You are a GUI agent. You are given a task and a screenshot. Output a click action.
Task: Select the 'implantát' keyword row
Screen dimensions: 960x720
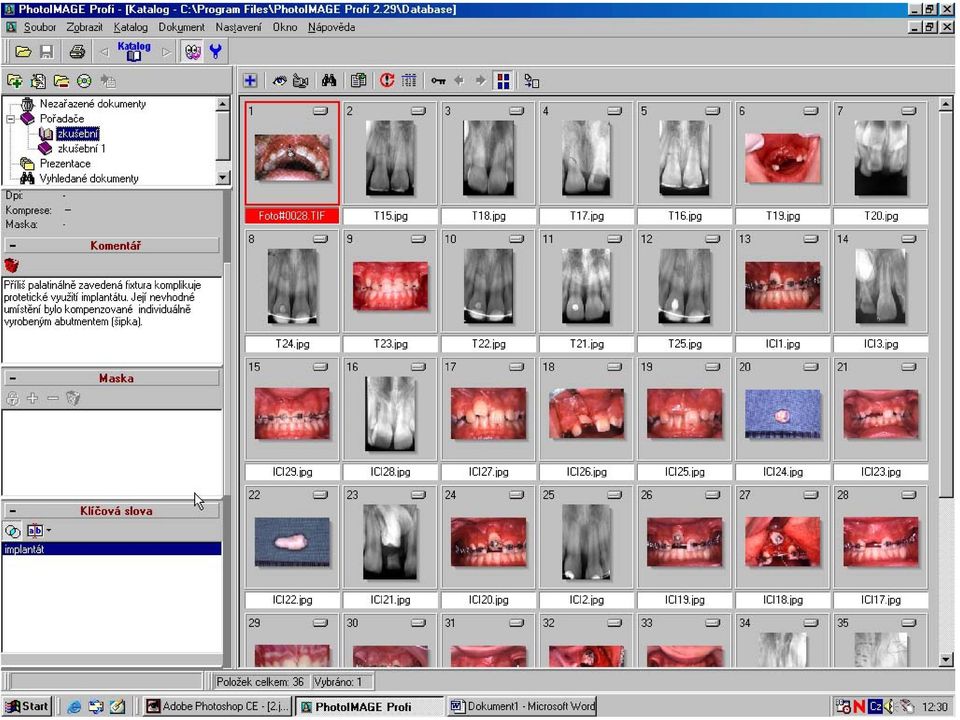tap(111, 549)
